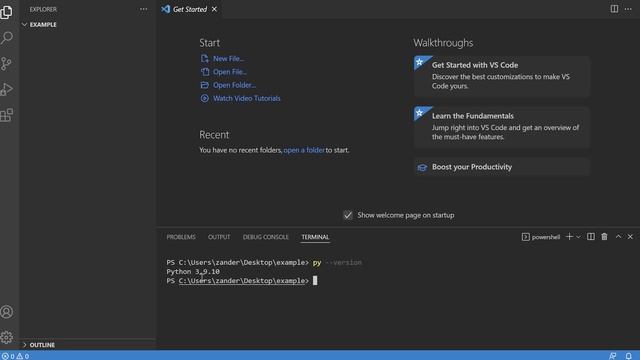Kill the terminal with trash icon
This screenshot has width=640, height=360.
click(x=604, y=237)
